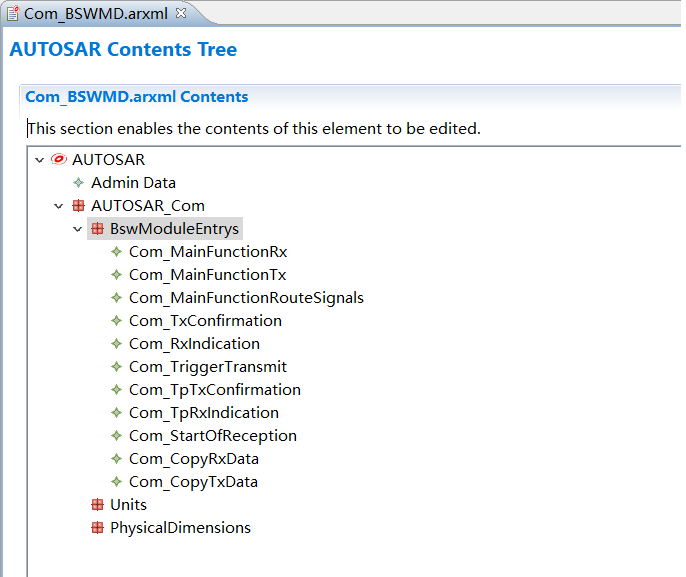This screenshot has width=686, height=577.
Task: Select the Com_TpRxIndication entry
Action: (203, 413)
